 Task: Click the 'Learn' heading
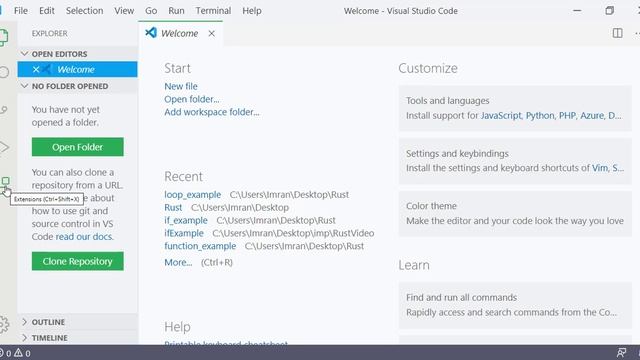pyautogui.click(x=414, y=265)
